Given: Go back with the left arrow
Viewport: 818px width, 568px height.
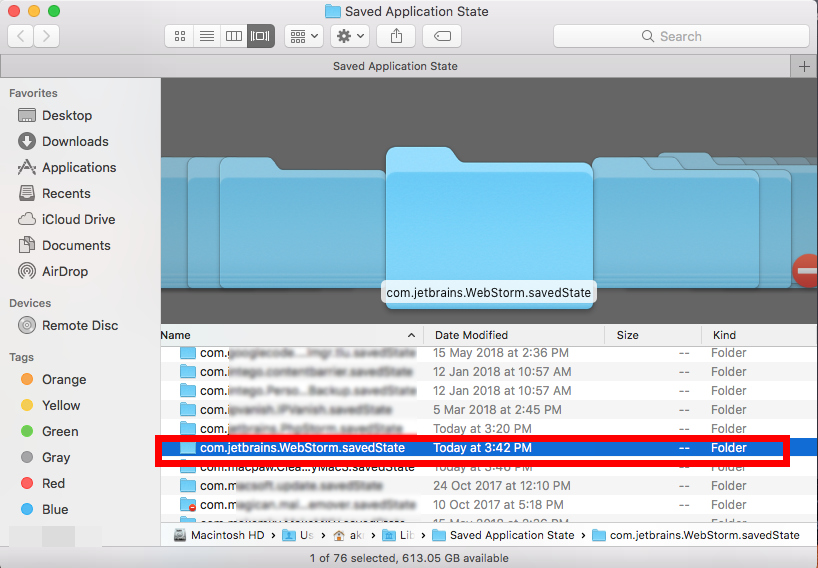Looking at the screenshot, I should pos(21,36).
